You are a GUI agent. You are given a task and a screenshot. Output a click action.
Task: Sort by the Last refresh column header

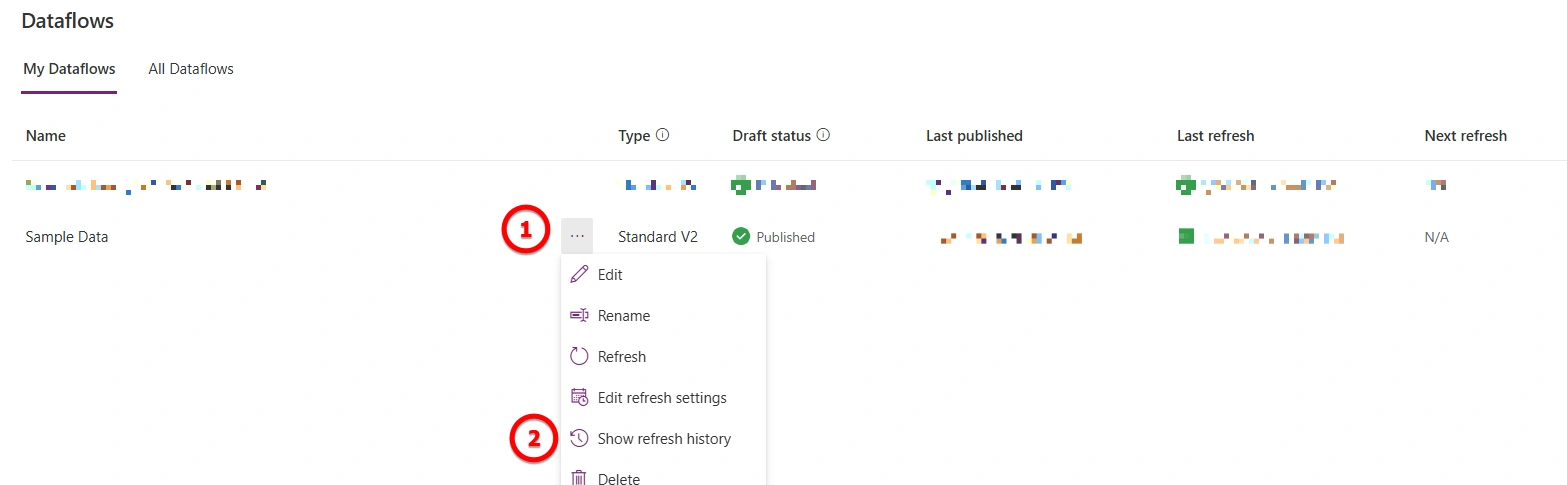[1215, 135]
